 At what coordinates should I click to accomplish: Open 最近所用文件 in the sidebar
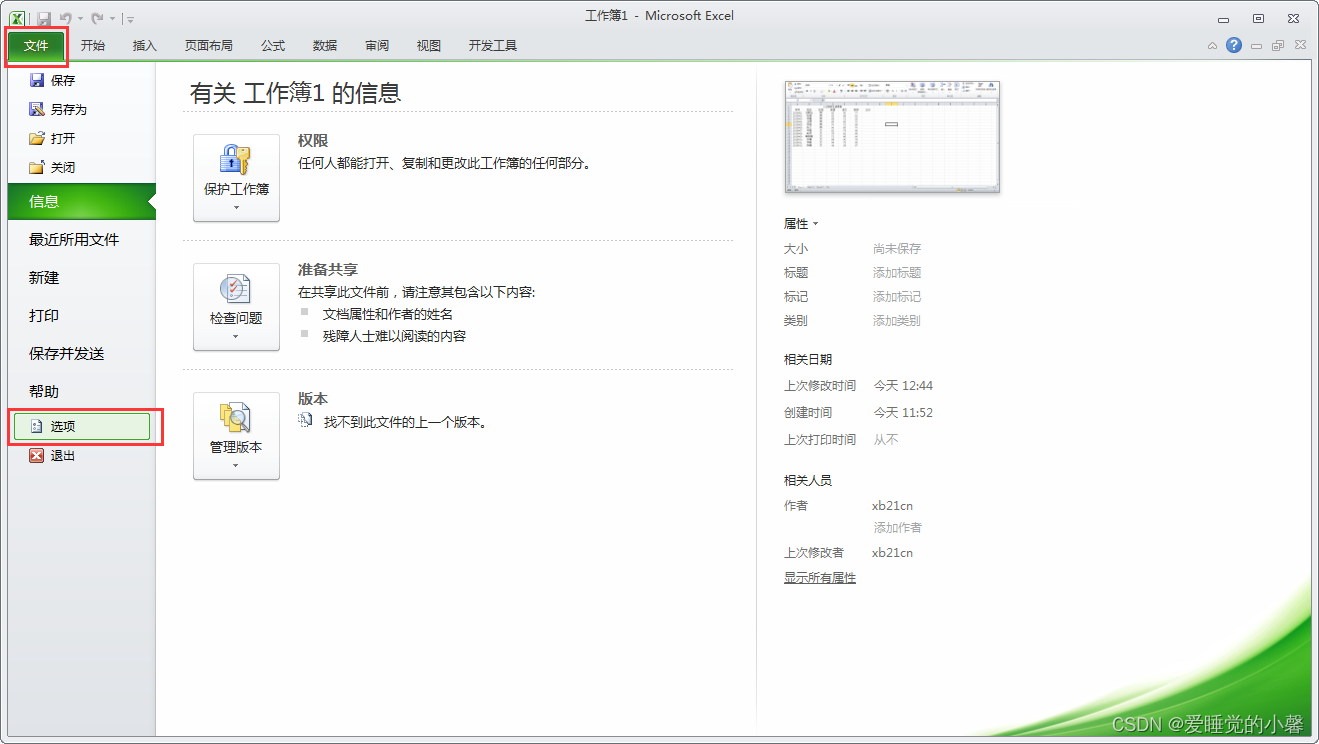tap(81, 239)
